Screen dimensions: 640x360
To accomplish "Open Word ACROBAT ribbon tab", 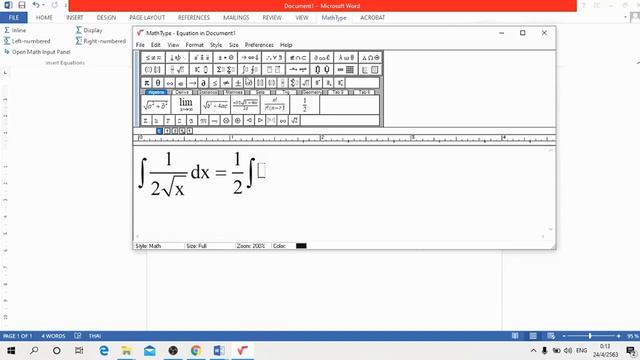I will coord(372,18).
